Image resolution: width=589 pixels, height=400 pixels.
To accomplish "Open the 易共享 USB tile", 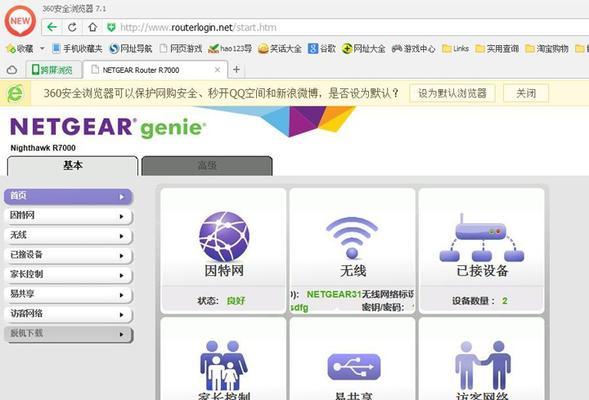I will (x=352, y=359).
